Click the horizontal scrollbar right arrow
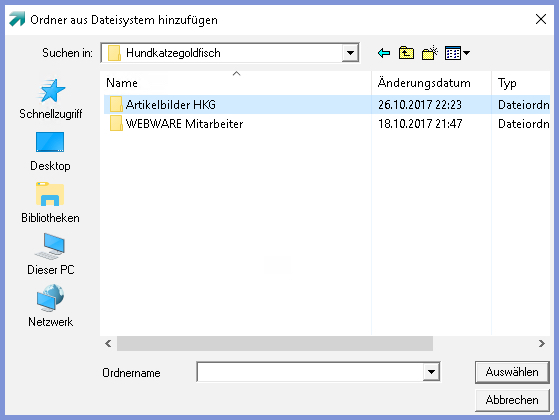Image resolution: width=559 pixels, height=420 pixels. (542, 343)
